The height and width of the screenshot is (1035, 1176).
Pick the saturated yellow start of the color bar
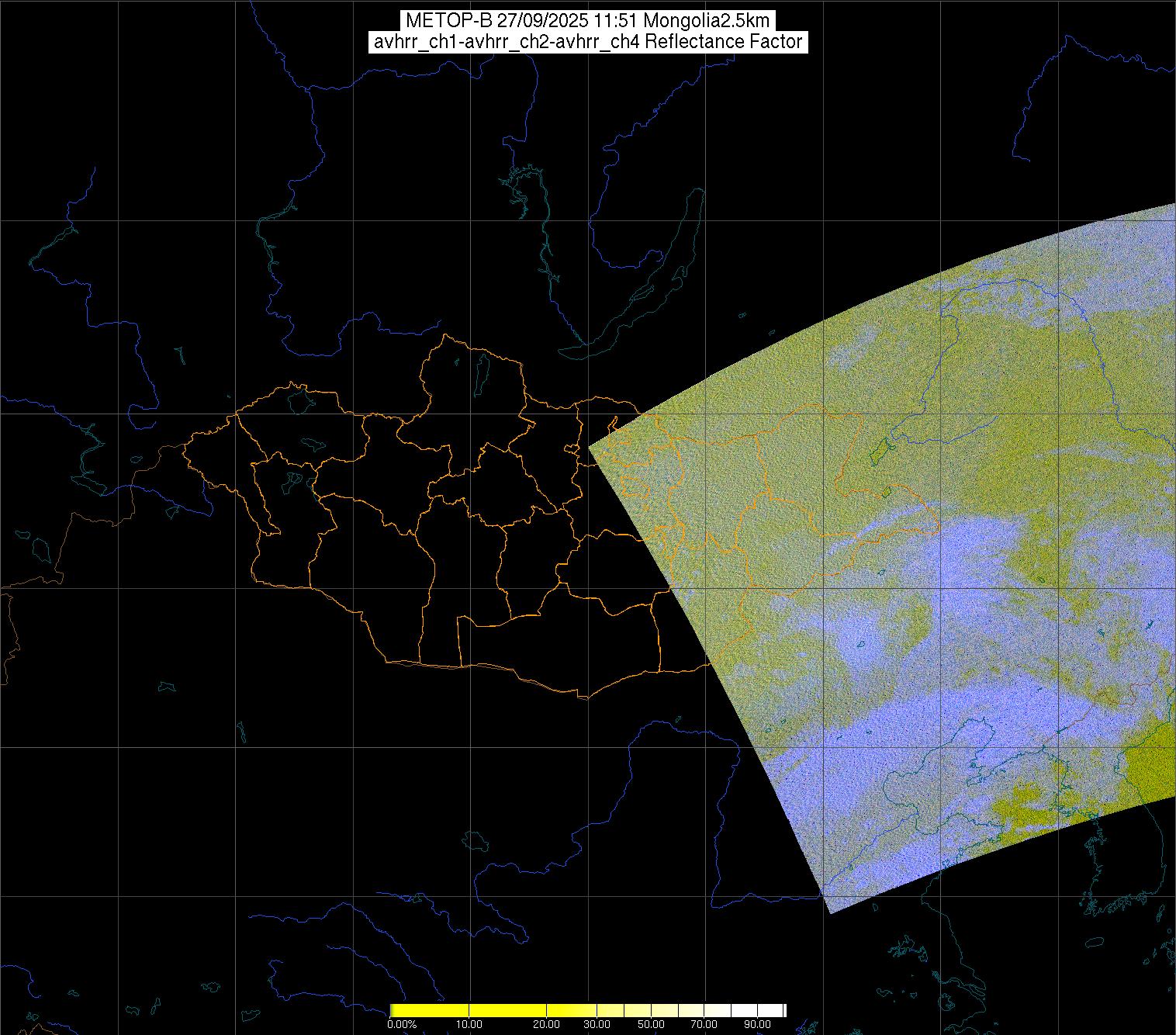396,1010
